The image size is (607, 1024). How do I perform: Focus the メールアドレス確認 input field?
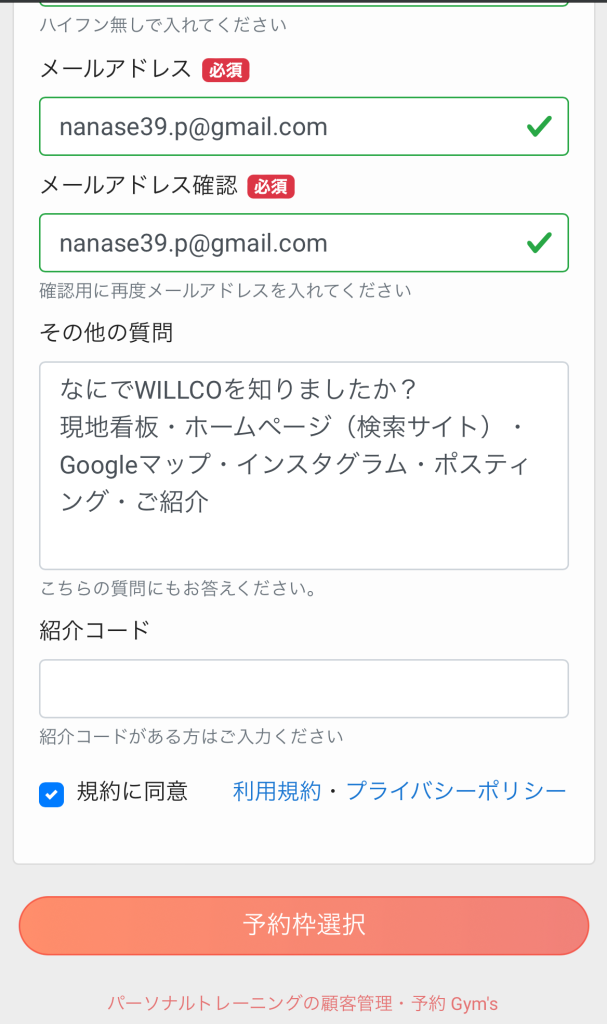(x=280, y=243)
